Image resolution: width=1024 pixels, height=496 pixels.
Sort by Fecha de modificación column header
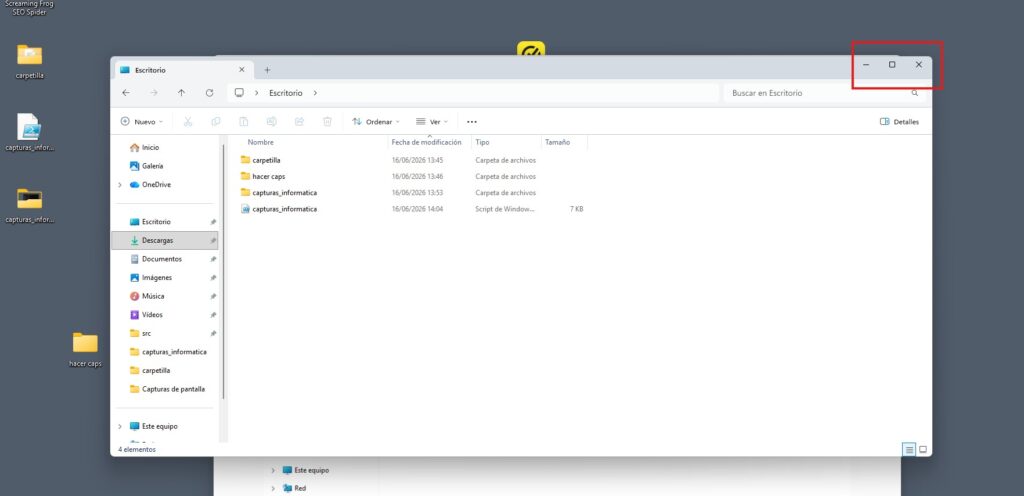pyautogui.click(x=426, y=142)
